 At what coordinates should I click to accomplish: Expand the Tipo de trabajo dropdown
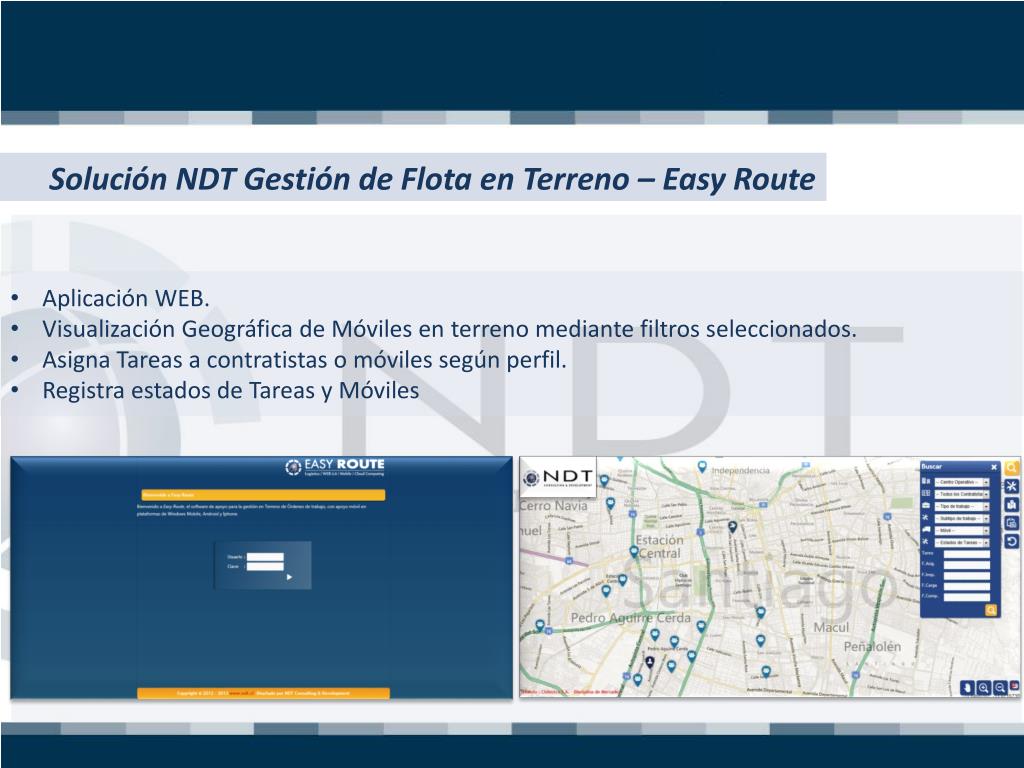click(962, 506)
